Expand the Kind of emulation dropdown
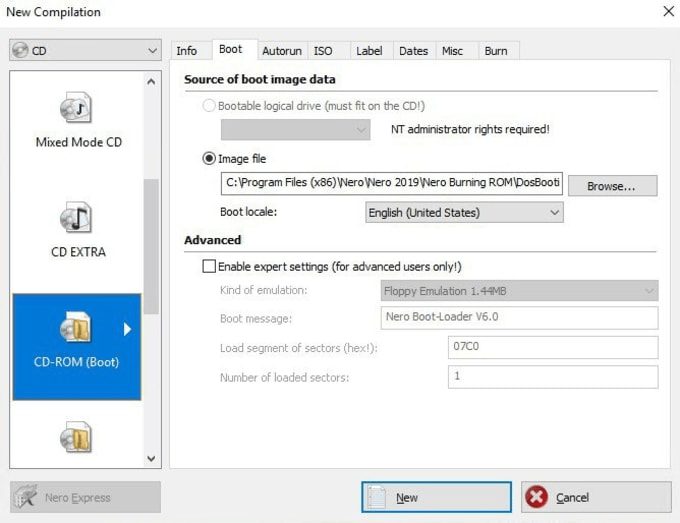Screen dimensions: 680x523 (x=519, y=291)
